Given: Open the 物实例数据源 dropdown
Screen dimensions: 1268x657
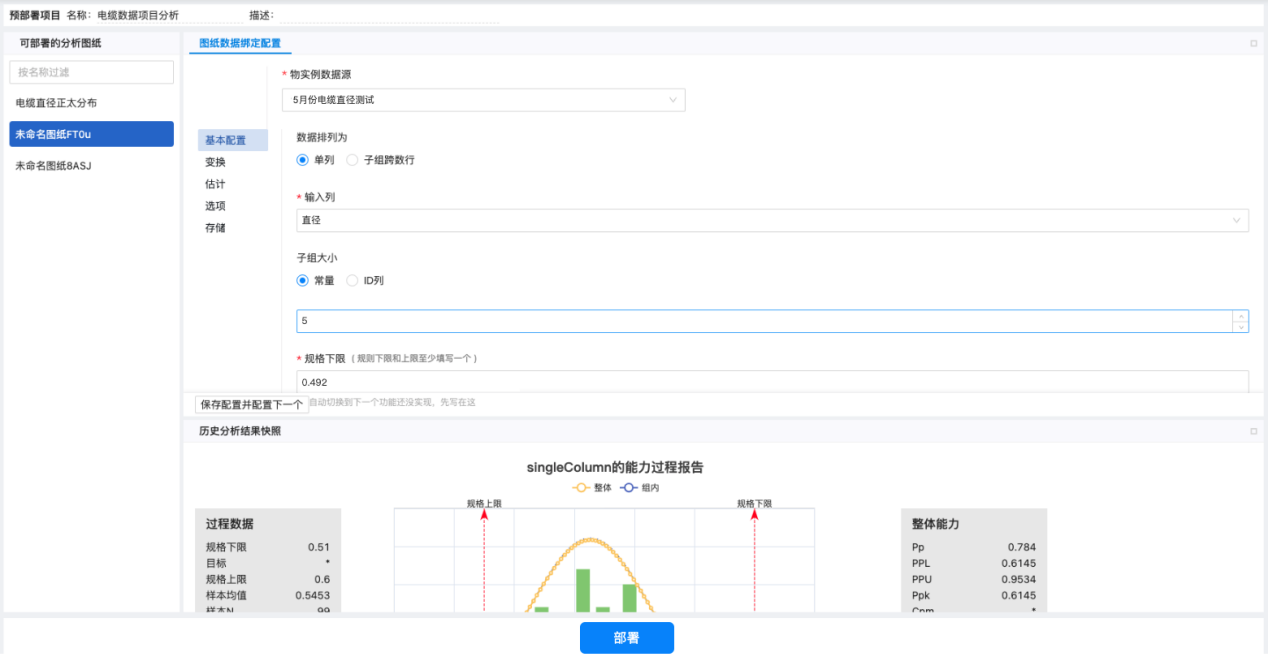Looking at the screenshot, I should click(484, 100).
